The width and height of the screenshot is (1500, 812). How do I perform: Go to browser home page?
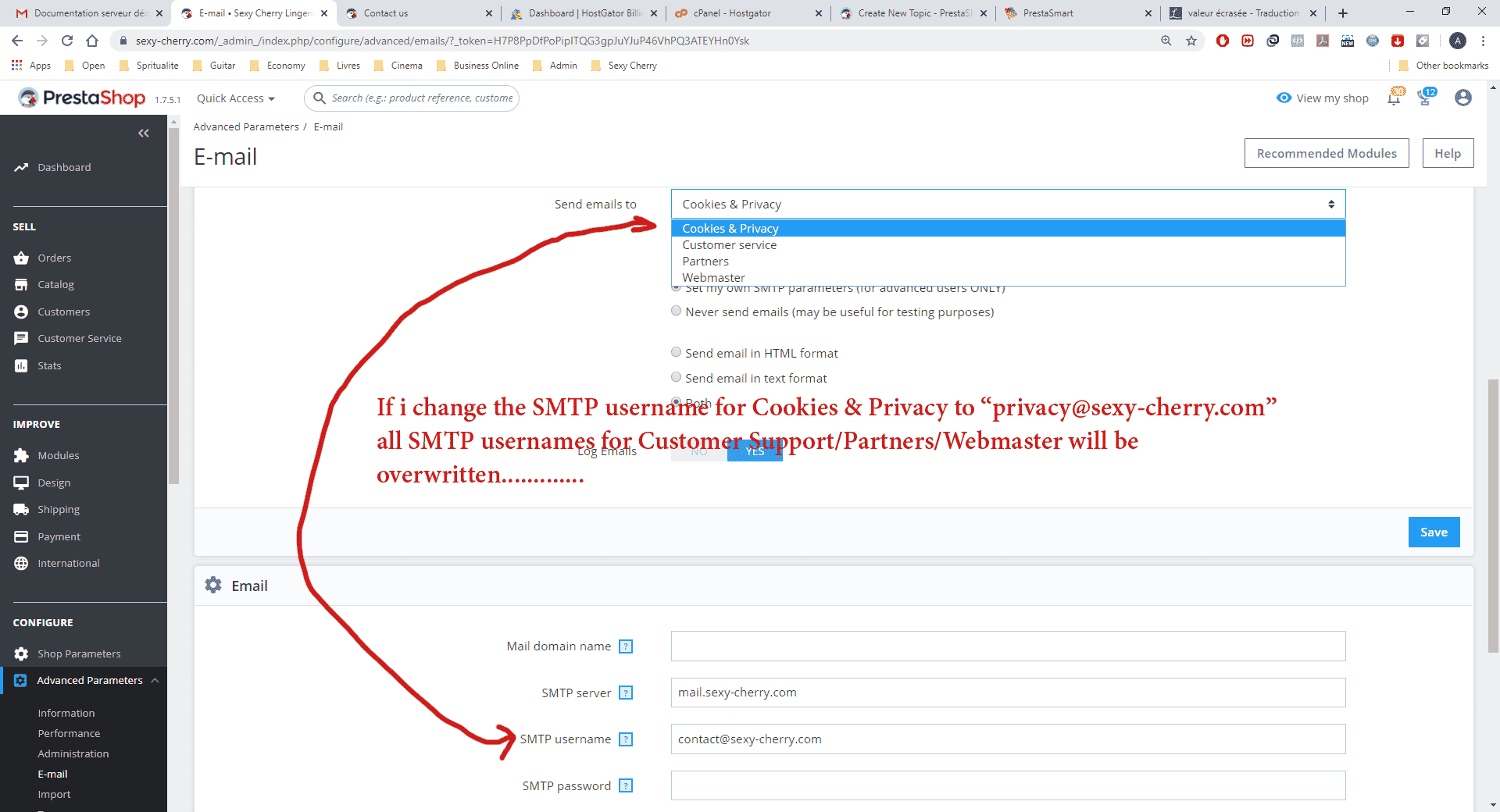pos(92,41)
